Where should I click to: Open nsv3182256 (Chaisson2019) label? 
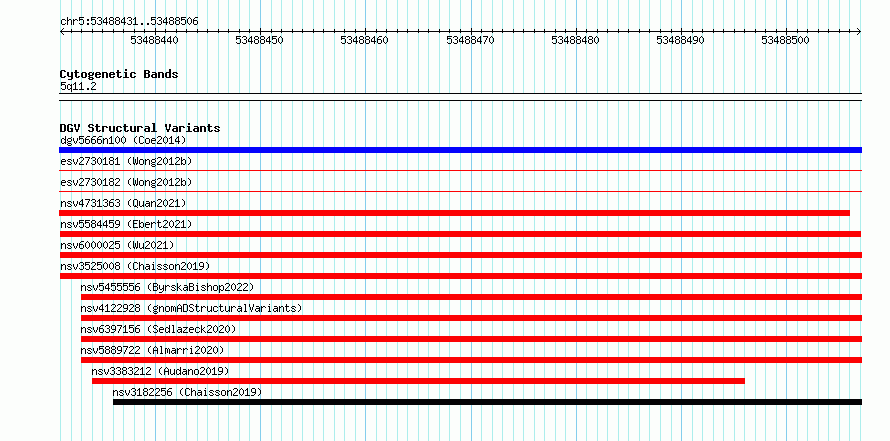pos(187,392)
